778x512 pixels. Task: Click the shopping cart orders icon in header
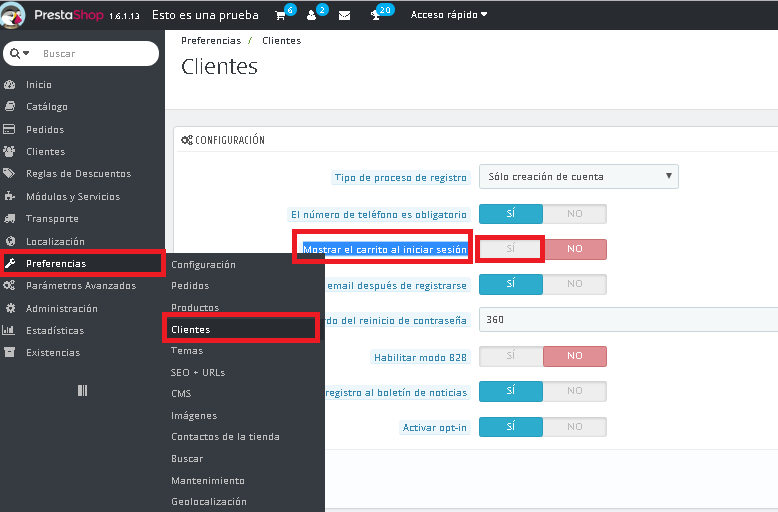point(279,16)
